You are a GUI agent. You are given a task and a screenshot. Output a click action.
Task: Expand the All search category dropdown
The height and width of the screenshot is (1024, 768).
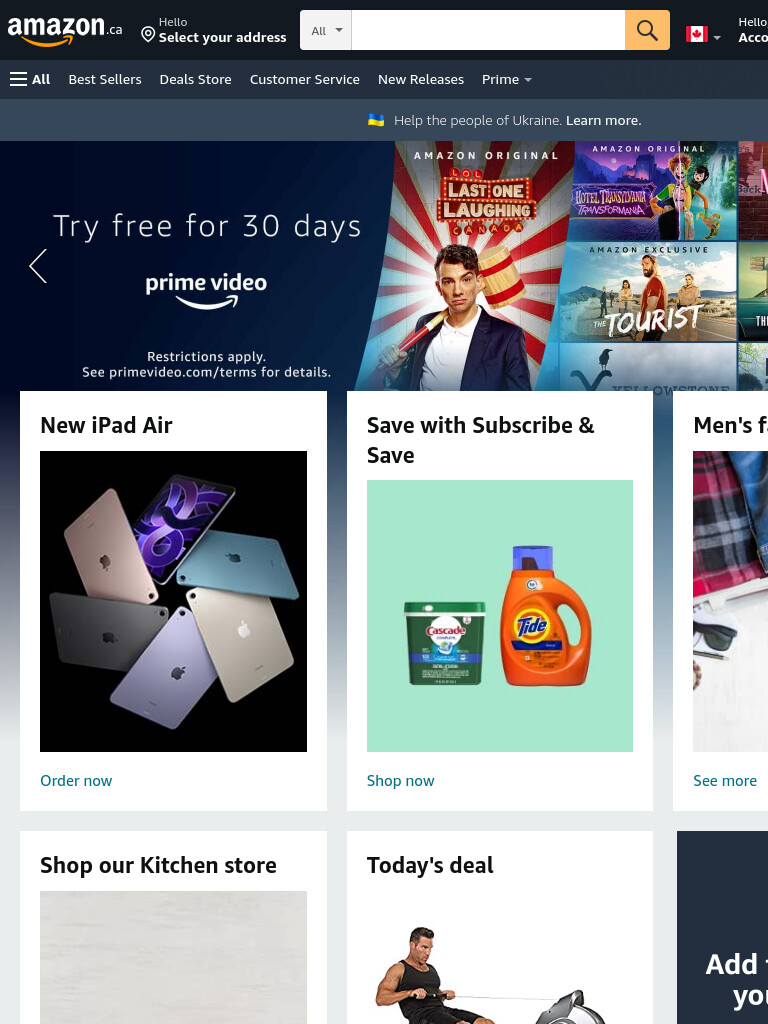point(326,30)
